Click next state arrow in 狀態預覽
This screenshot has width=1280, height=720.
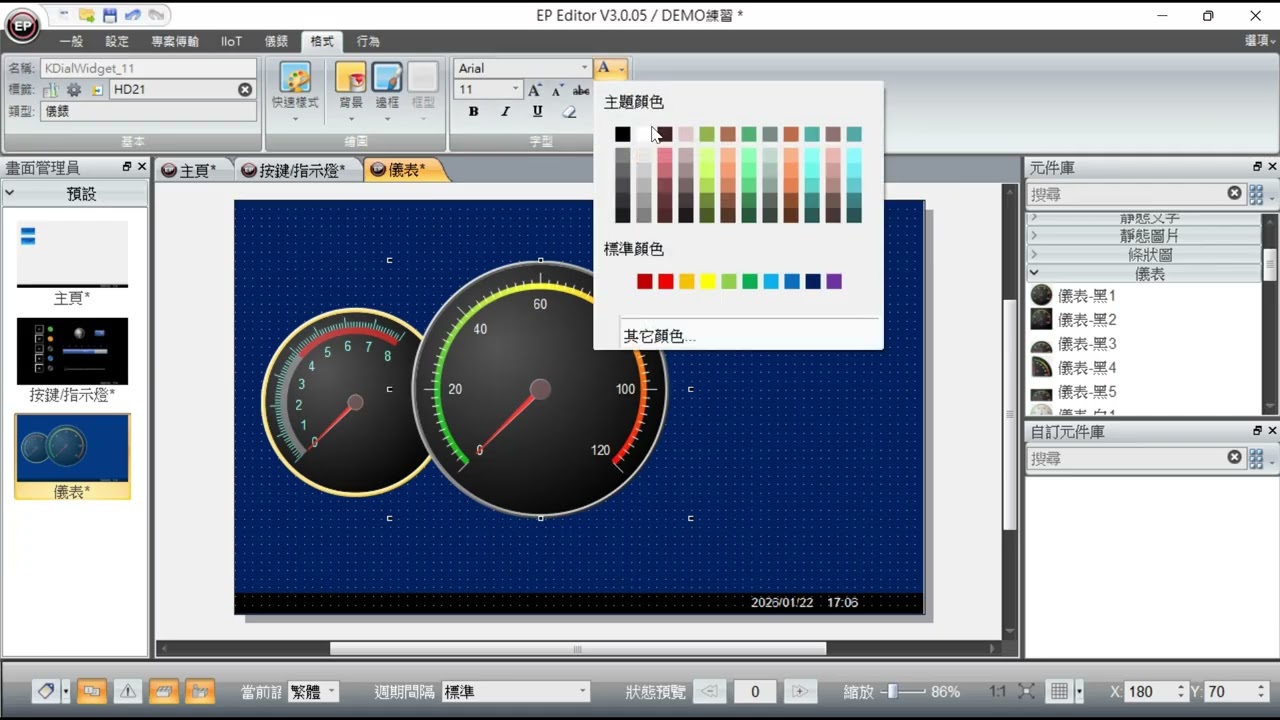[x=799, y=691]
